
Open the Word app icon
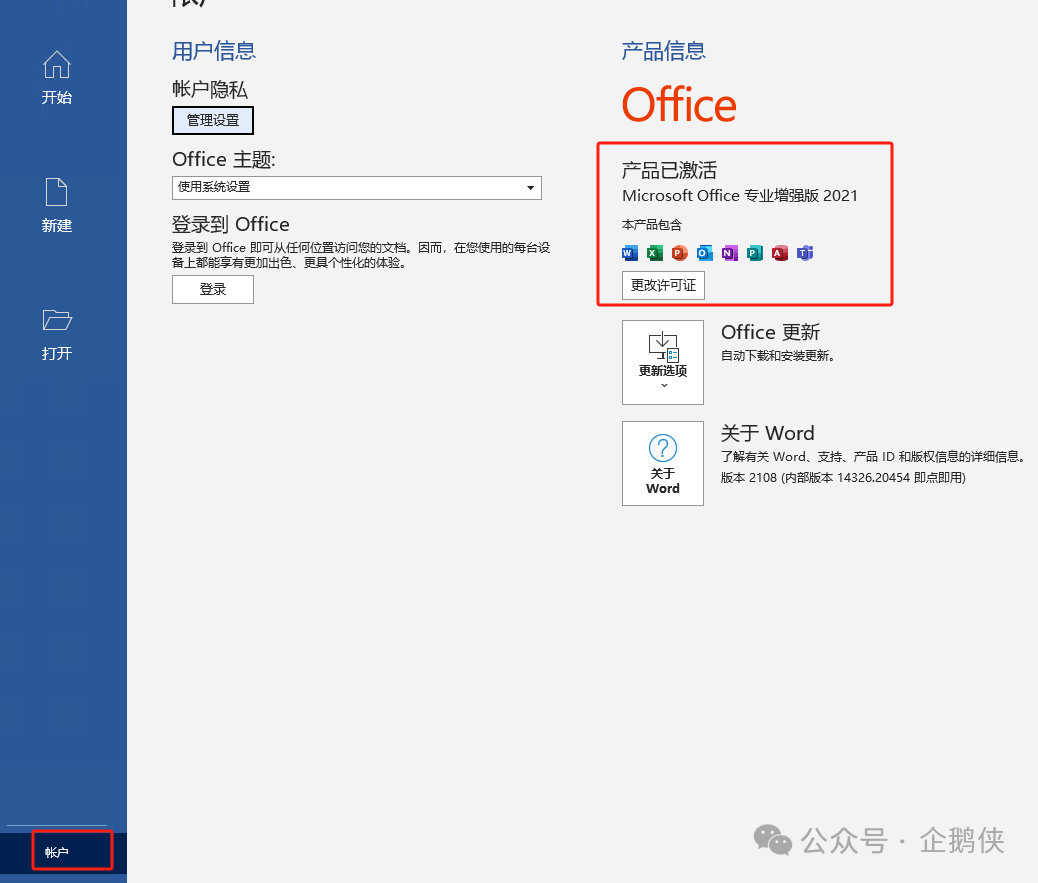[x=629, y=253]
